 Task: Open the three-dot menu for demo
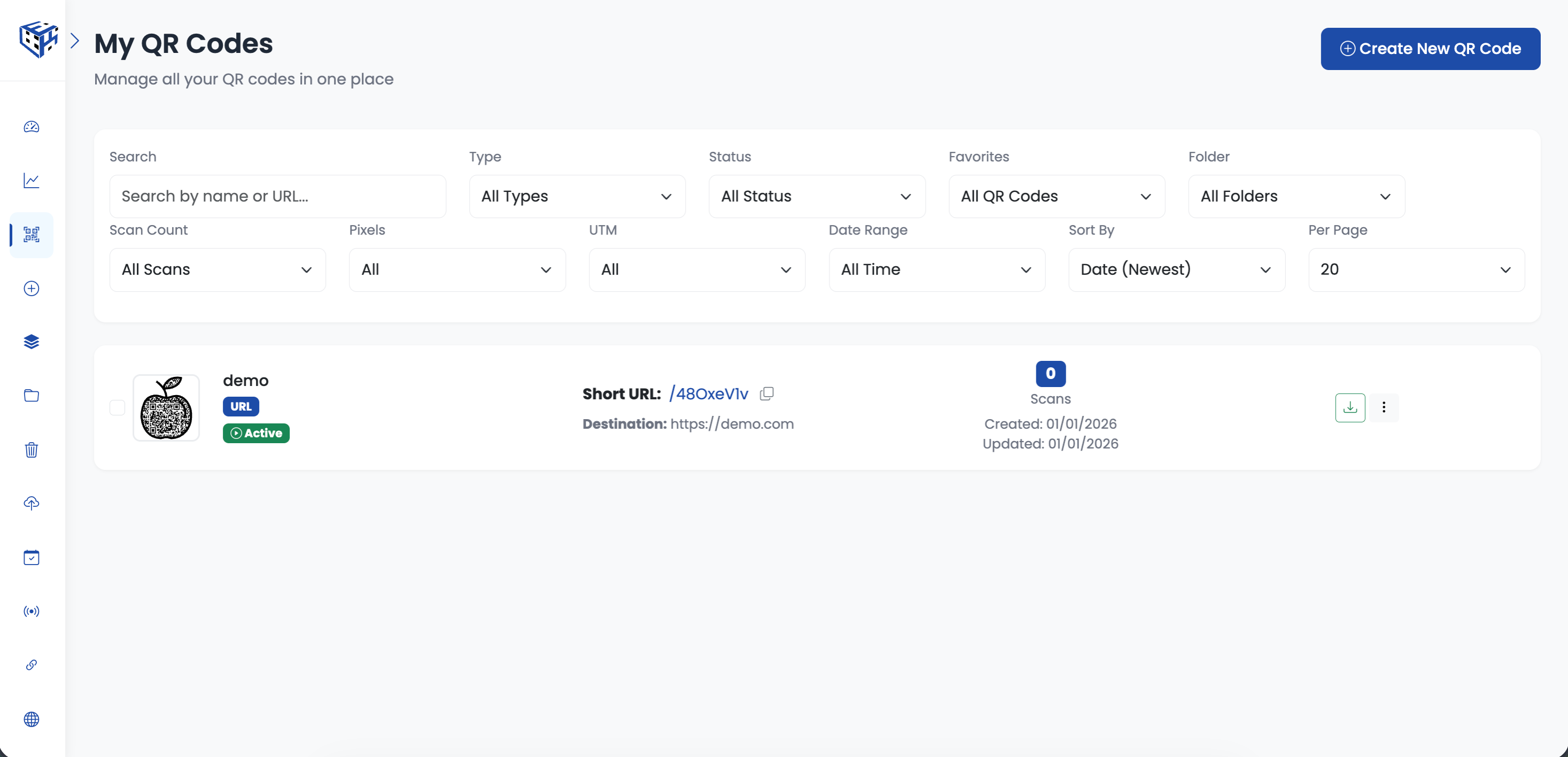coord(1384,407)
